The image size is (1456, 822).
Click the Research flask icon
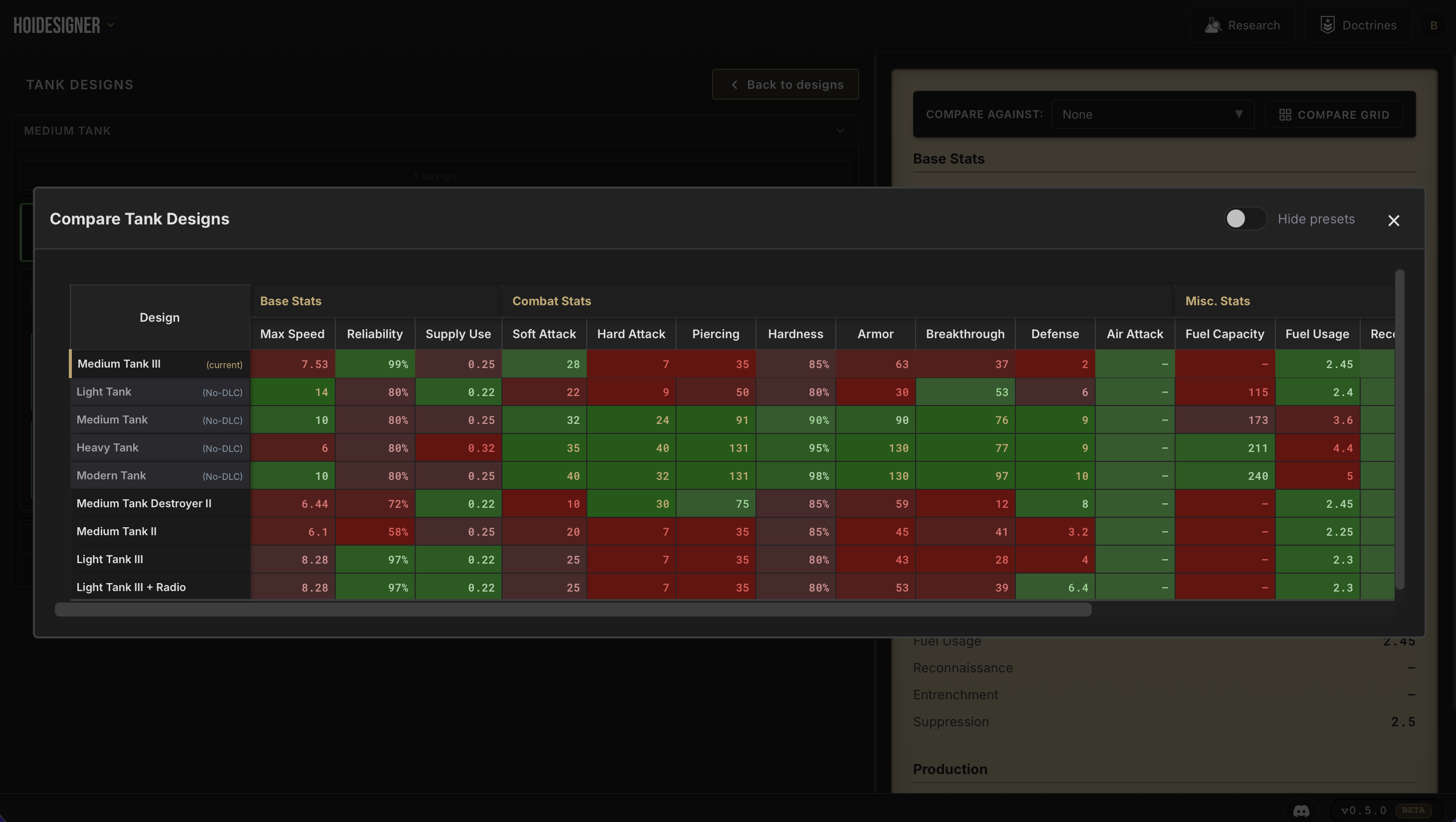(x=1213, y=25)
